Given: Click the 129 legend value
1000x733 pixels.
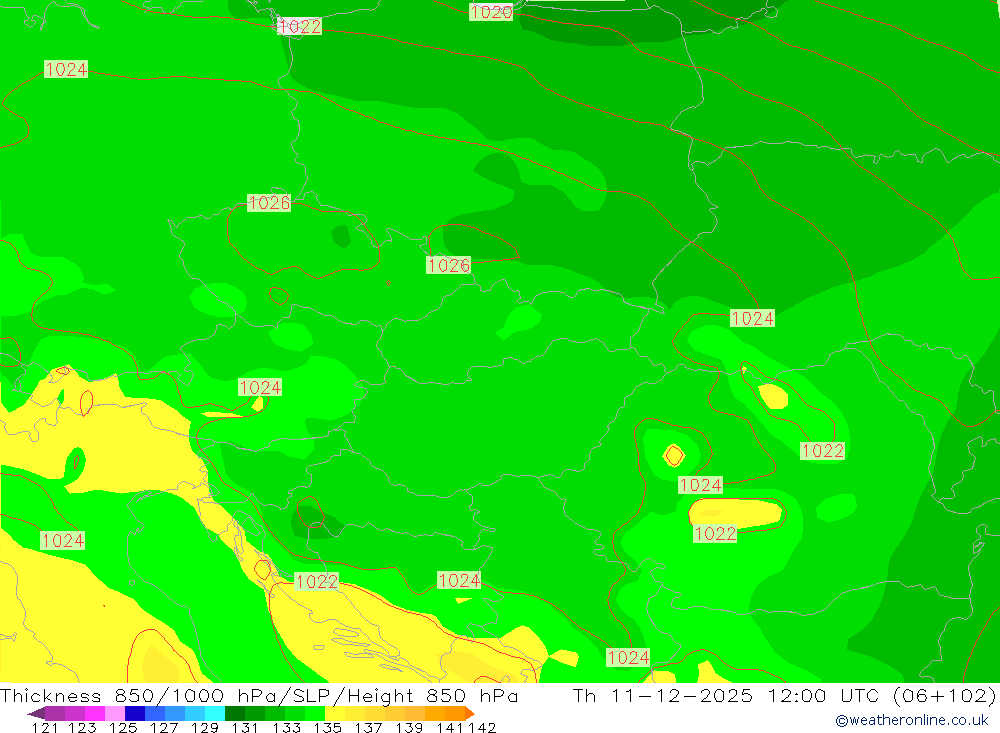Looking at the screenshot, I should click(x=204, y=727).
